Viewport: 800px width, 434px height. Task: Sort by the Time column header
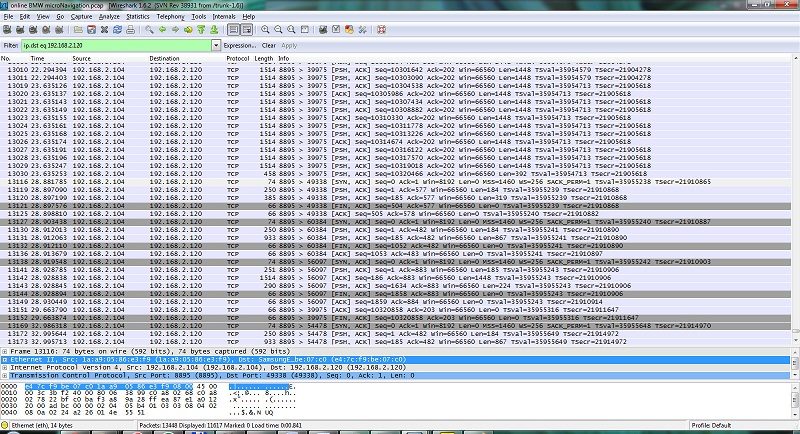pos(49,59)
